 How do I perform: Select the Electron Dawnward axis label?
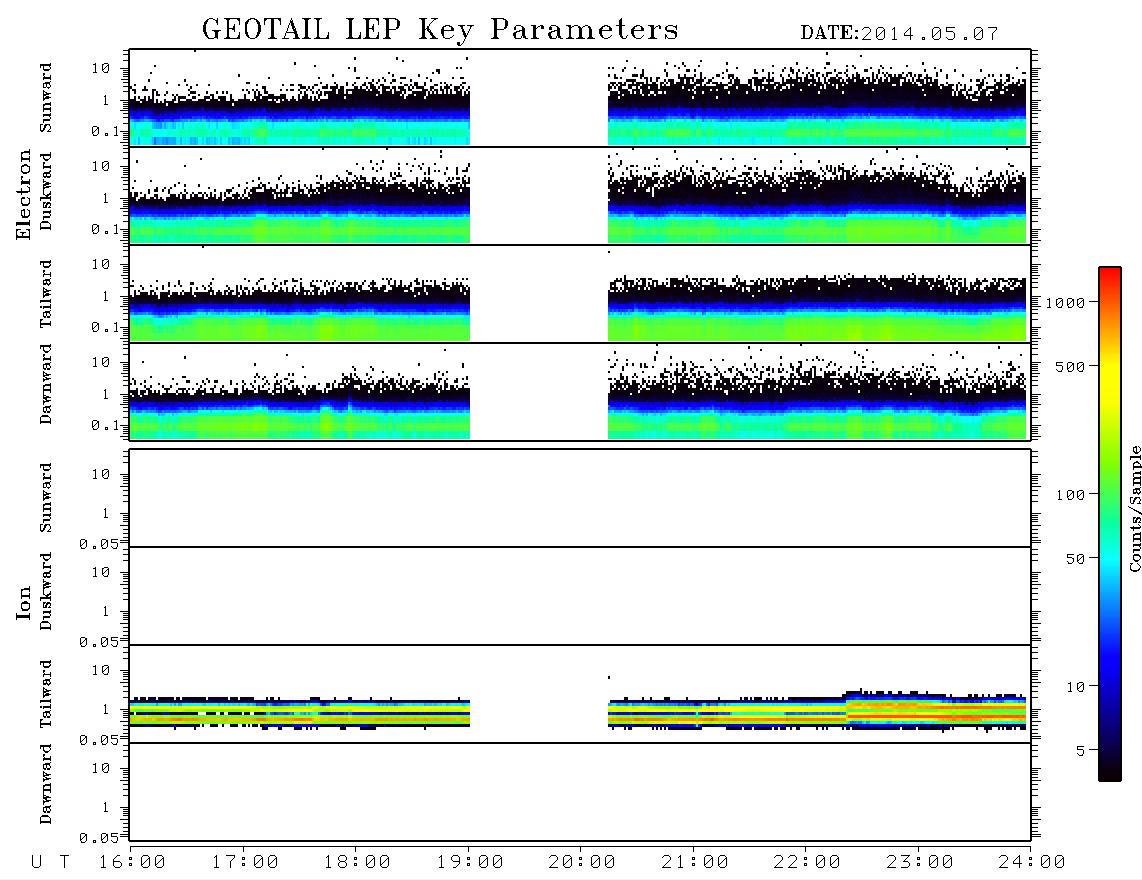[x=46, y=385]
